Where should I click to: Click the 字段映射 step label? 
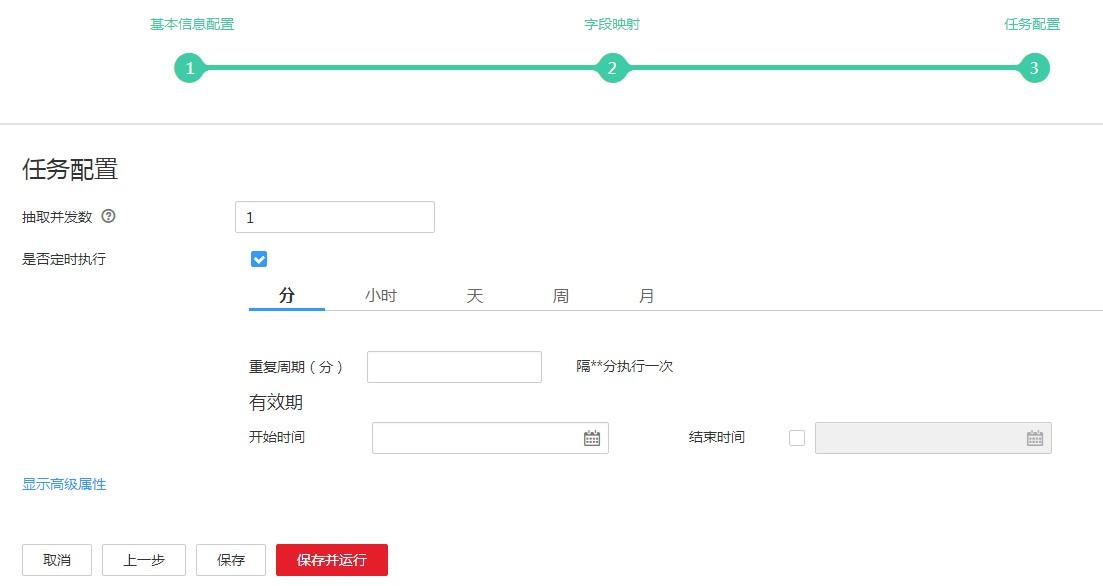point(613,23)
